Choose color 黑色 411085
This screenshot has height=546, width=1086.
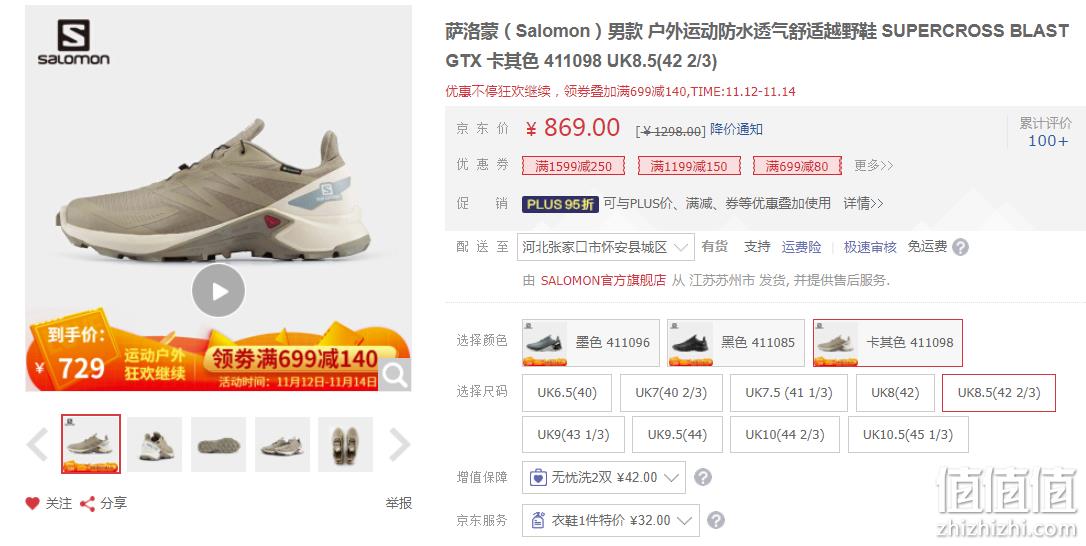(x=736, y=342)
